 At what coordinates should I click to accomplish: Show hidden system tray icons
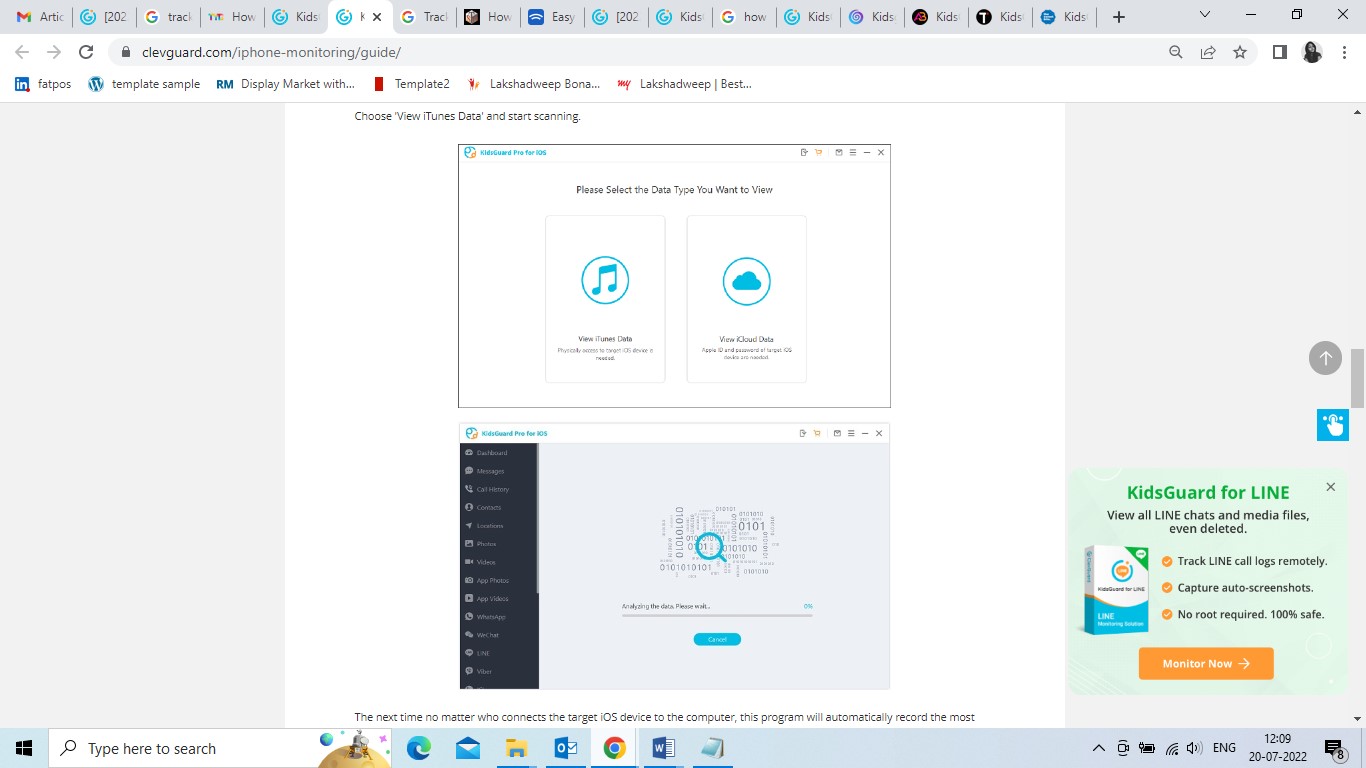click(x=1098, y=748)
